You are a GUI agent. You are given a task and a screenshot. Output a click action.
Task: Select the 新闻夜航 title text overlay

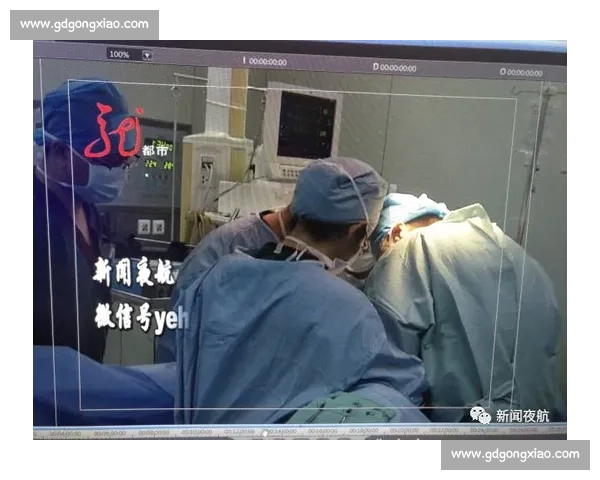[133, 271]
